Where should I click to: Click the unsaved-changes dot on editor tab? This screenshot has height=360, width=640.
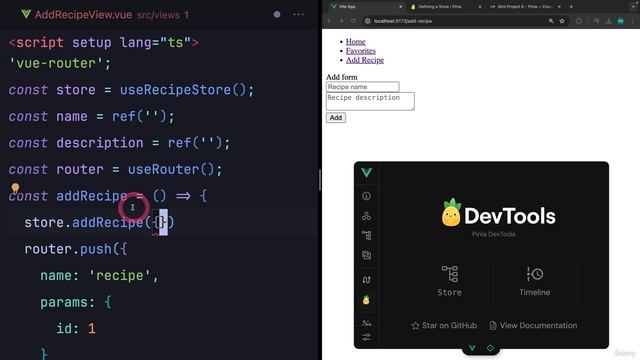pyautogui.click(x=277, y=14)
